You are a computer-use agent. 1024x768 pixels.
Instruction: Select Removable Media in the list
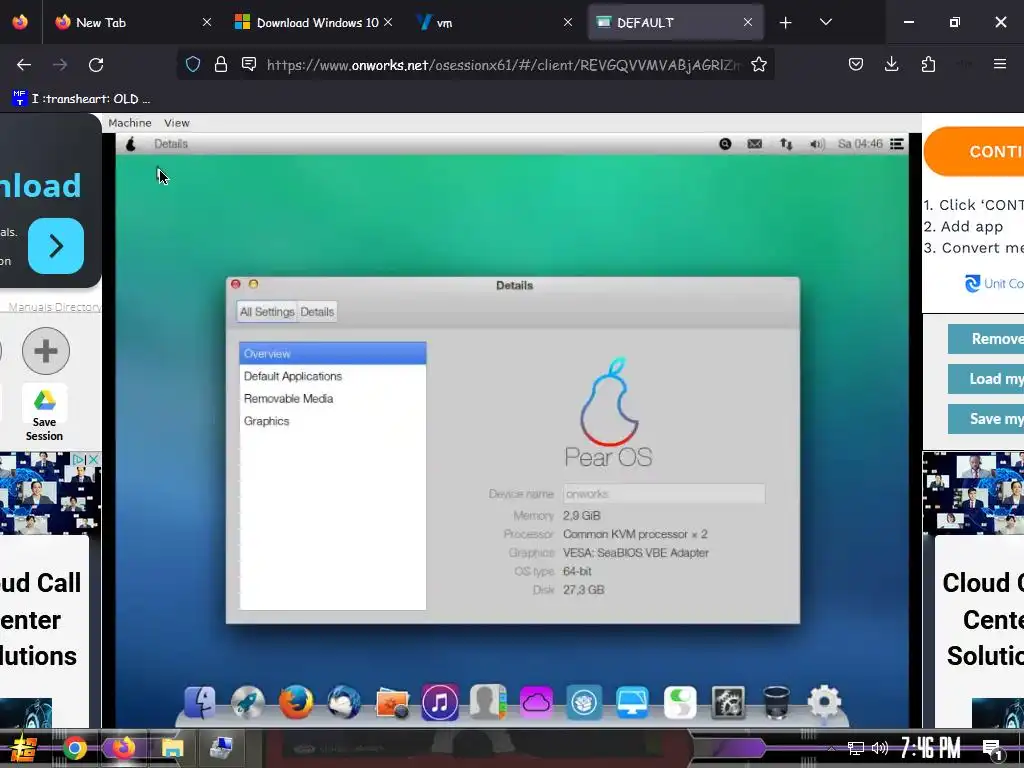(332, 398)
